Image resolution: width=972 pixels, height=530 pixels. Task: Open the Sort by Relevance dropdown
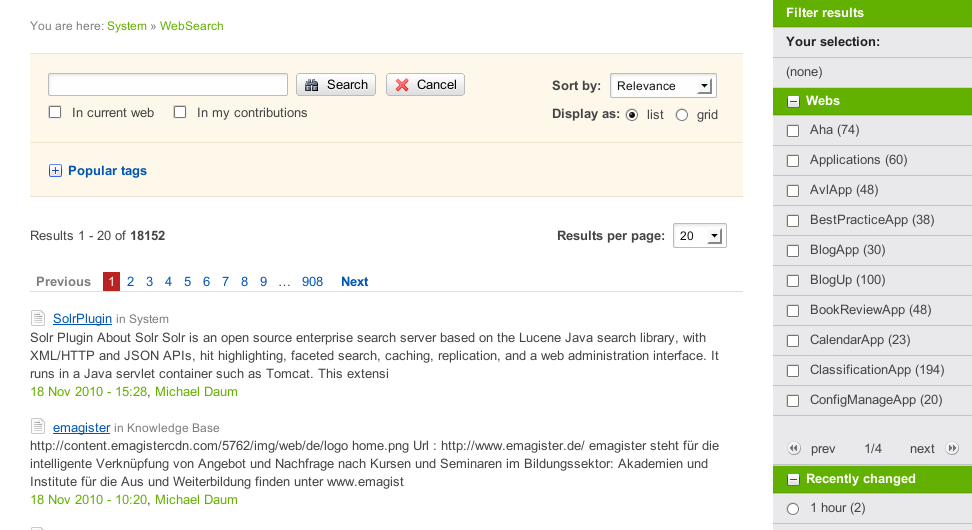[662, 86]
